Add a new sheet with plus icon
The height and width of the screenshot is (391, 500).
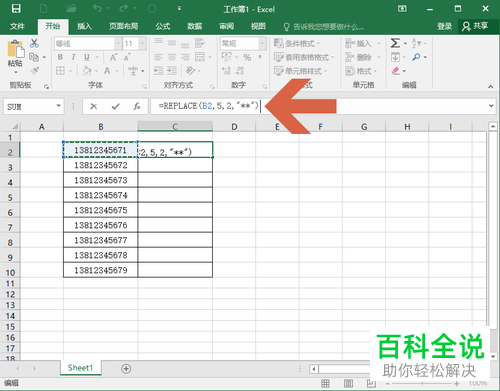pyautogui.click(x=126, y=369)
